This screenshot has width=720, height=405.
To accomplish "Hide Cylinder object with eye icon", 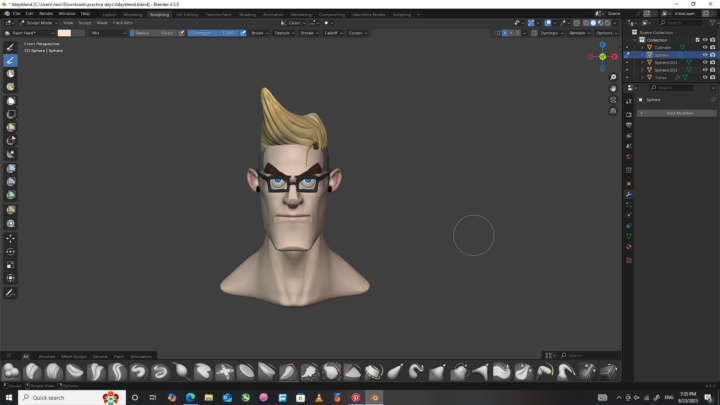I will pyautogui.click(x=705, y=47).
